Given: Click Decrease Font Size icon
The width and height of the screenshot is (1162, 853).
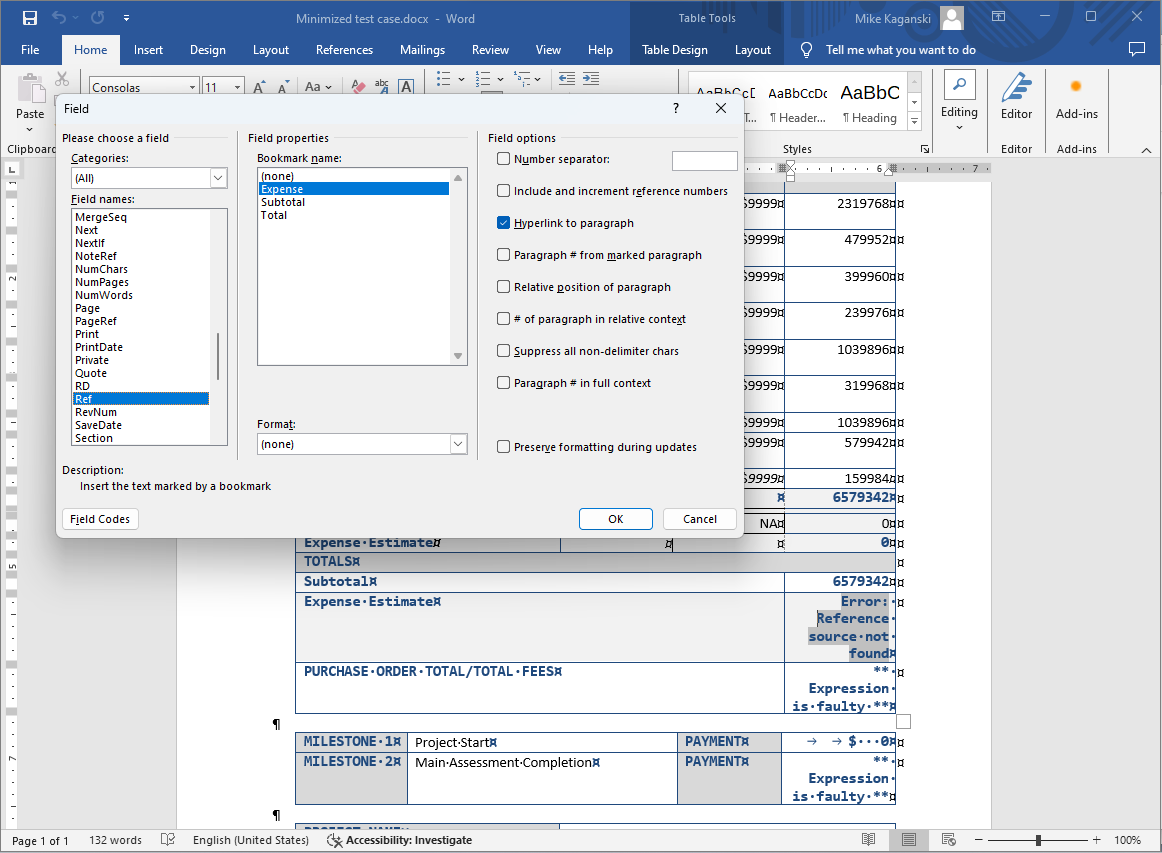Looking at the screenshot, I should click(x=283, y=87).
